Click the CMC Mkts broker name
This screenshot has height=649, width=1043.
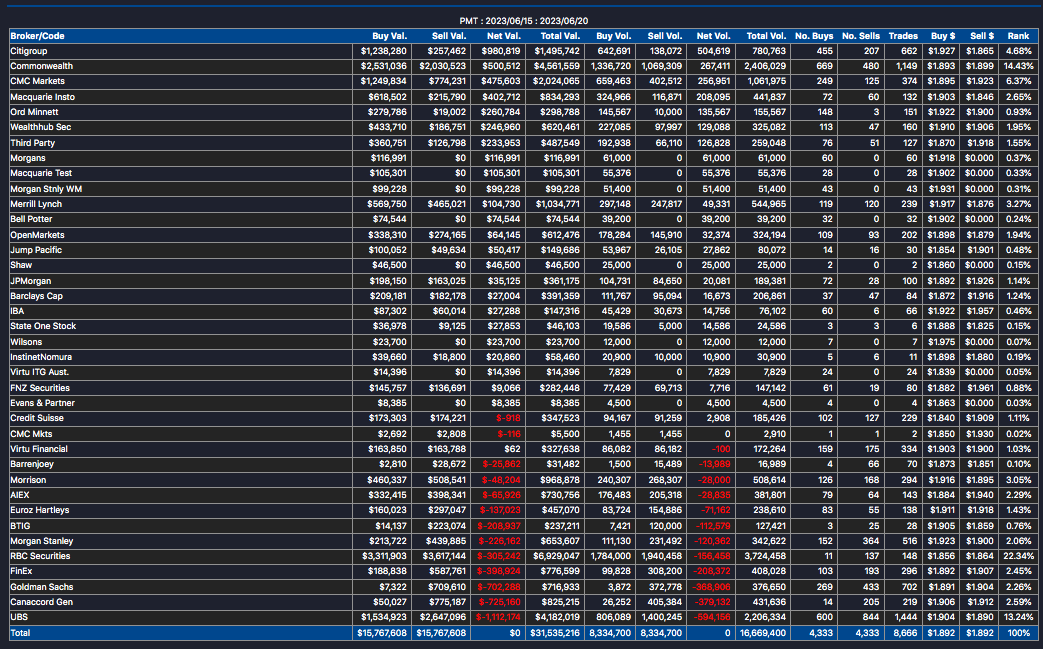31,434
